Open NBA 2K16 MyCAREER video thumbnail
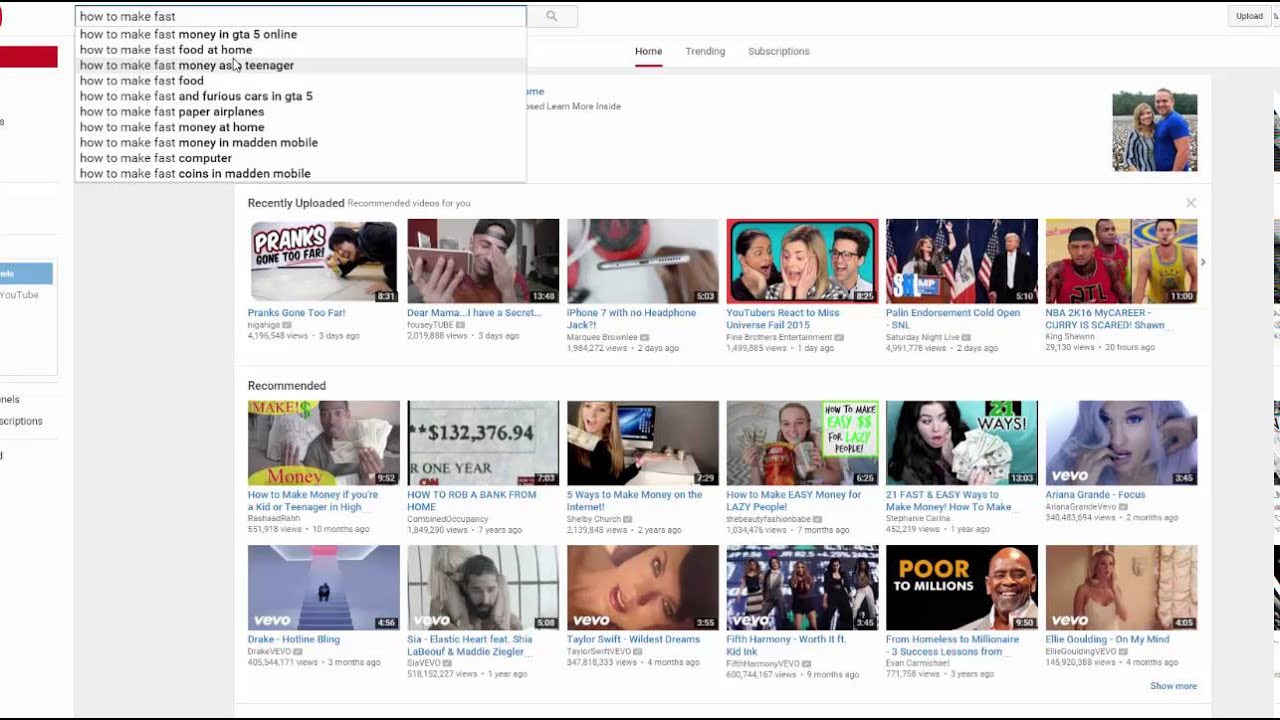The height and width of the screenshot is (720, 1280). 1121,261
